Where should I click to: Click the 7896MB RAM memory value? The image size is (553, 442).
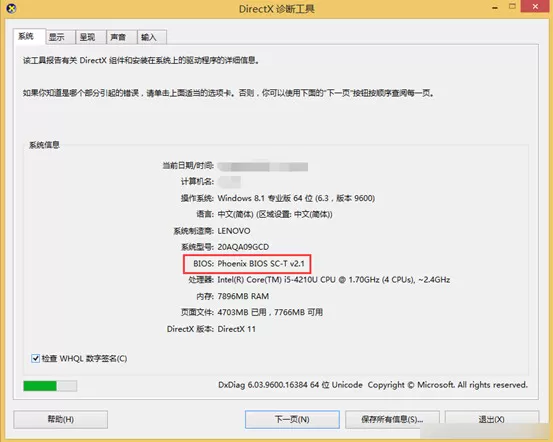[x=243, y=296]
